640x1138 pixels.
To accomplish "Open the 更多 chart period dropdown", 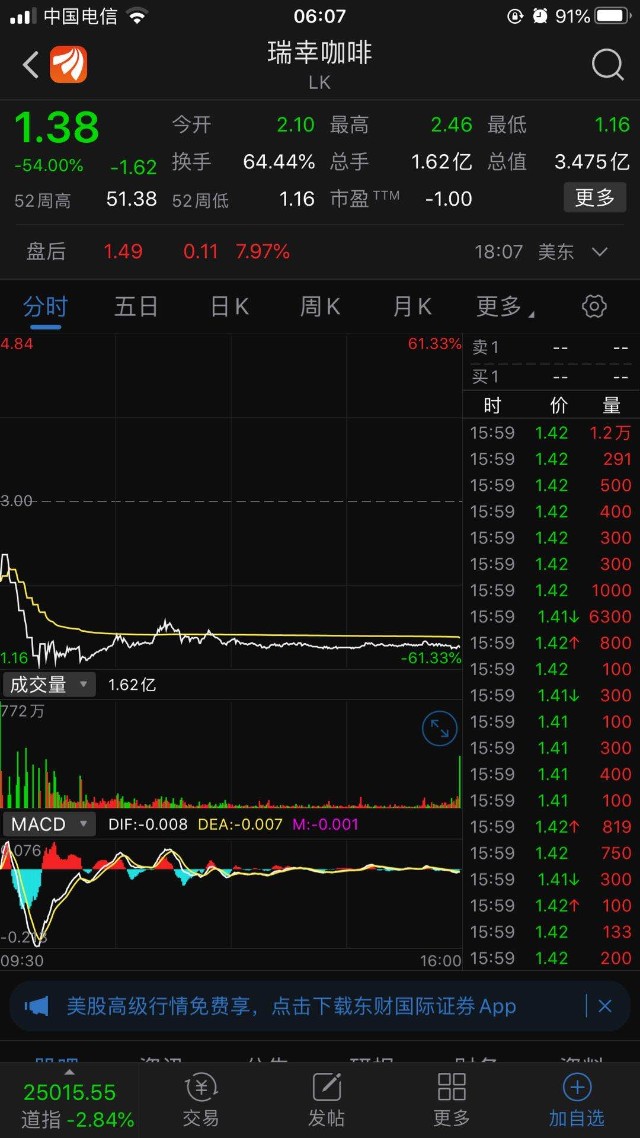I will [x=505, y=306].
